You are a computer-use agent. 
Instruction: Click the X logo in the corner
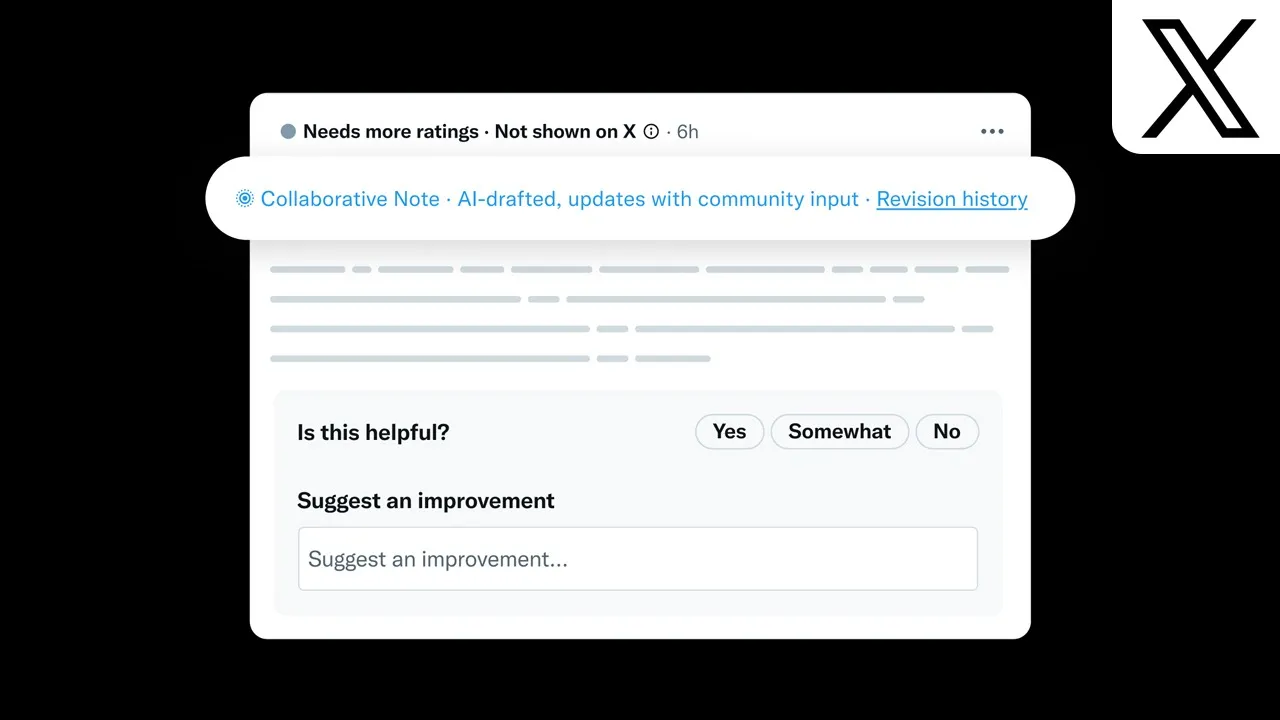[1199, 78]
